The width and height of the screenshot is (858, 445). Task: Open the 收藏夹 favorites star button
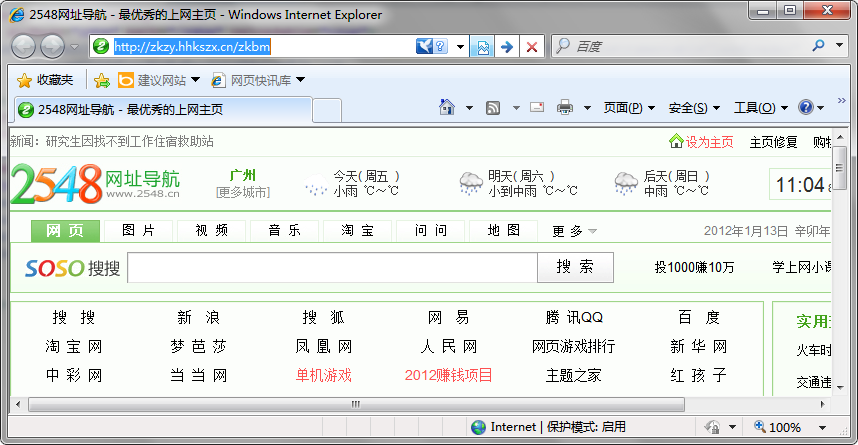(x=45, y=80)
